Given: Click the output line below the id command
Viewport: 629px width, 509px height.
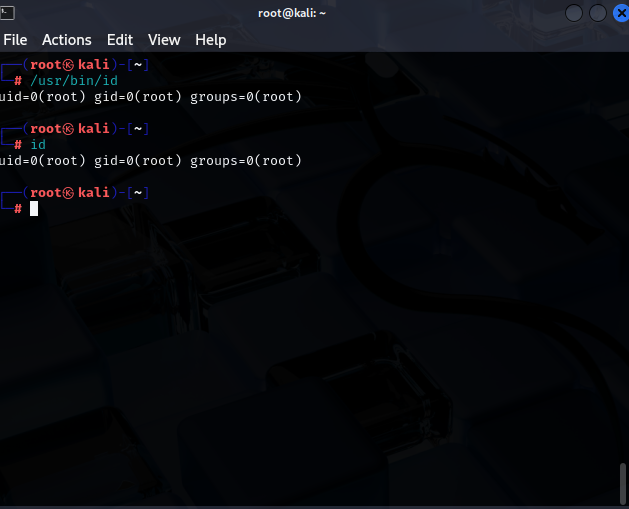Looking at the screenshot, I should point(150,161).
